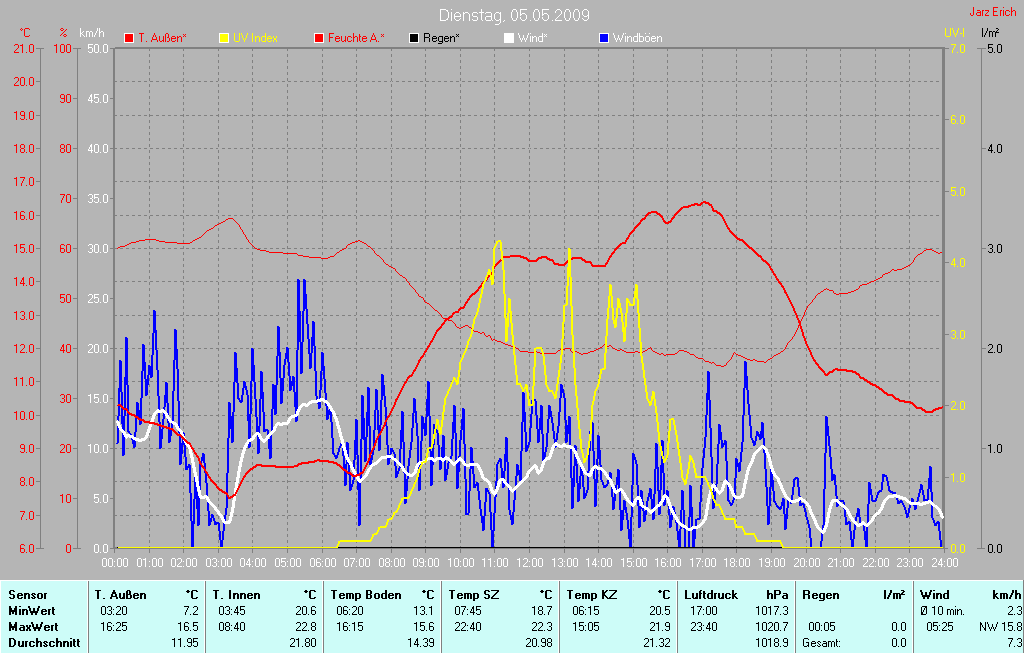Click the Temp Boden column header

pyautogui.click(x=366, y=595)
